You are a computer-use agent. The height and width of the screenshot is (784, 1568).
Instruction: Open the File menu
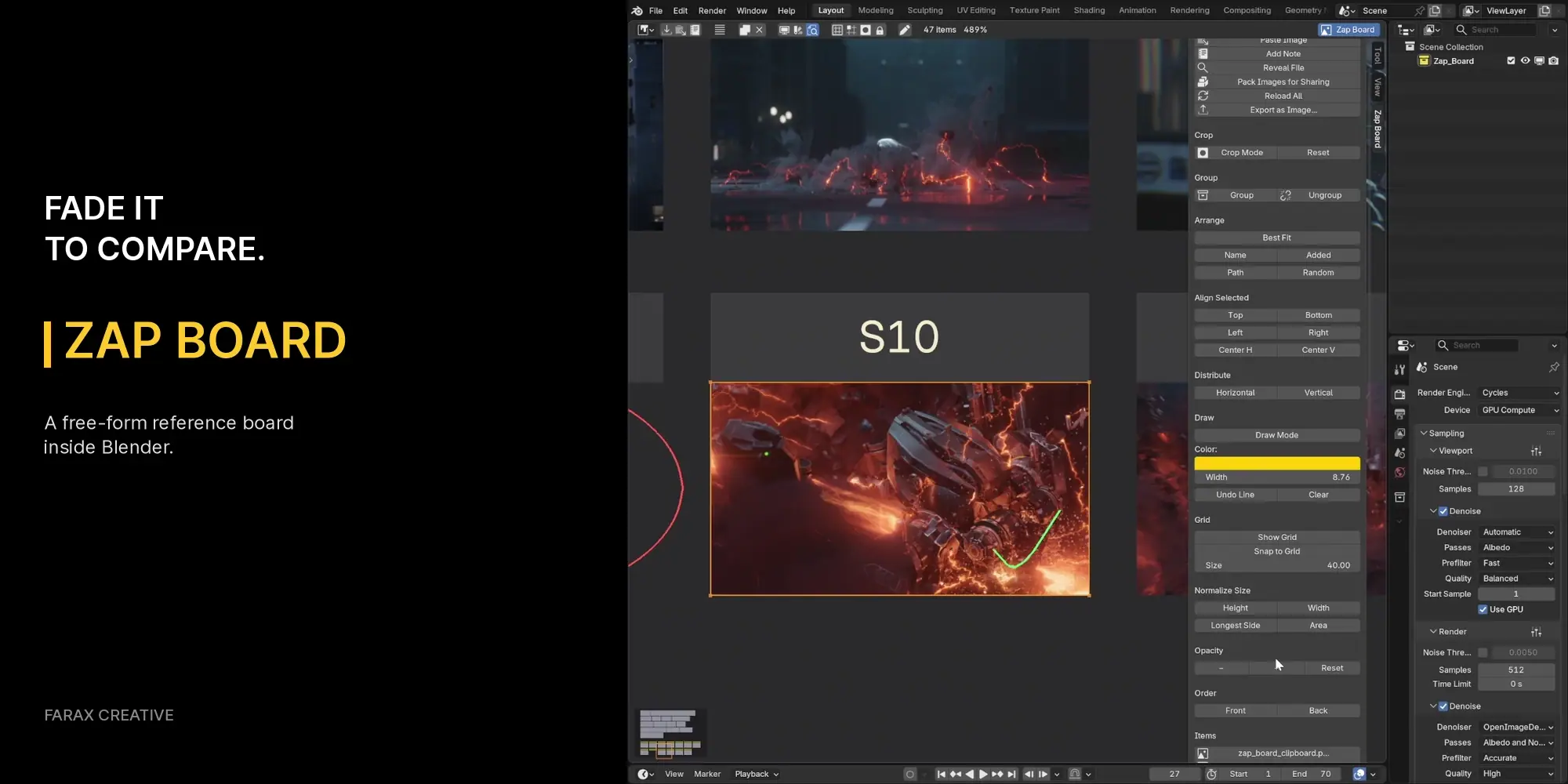[656, 11]
